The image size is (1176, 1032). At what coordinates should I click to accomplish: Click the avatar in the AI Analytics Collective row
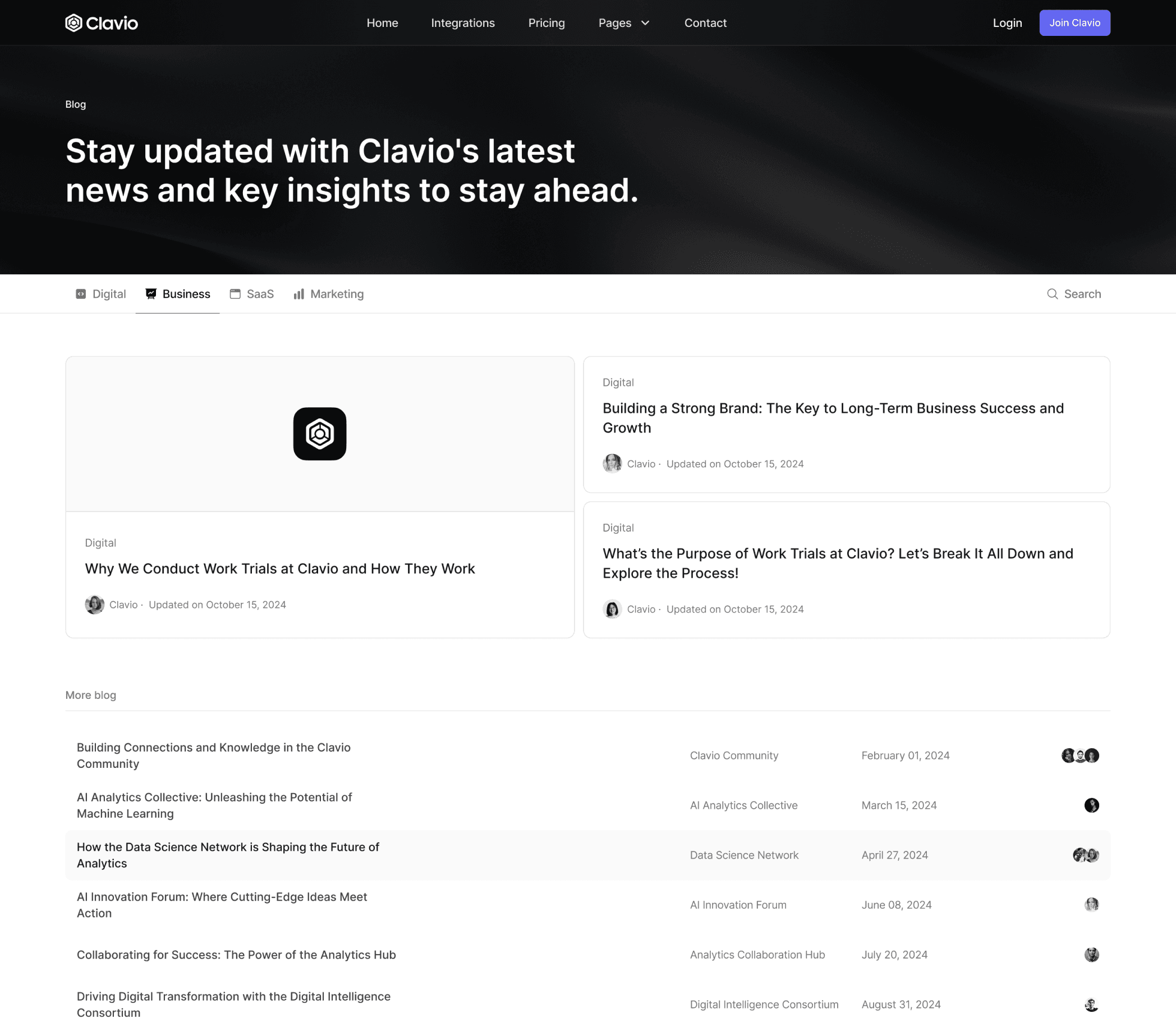tap(1091, 805)
